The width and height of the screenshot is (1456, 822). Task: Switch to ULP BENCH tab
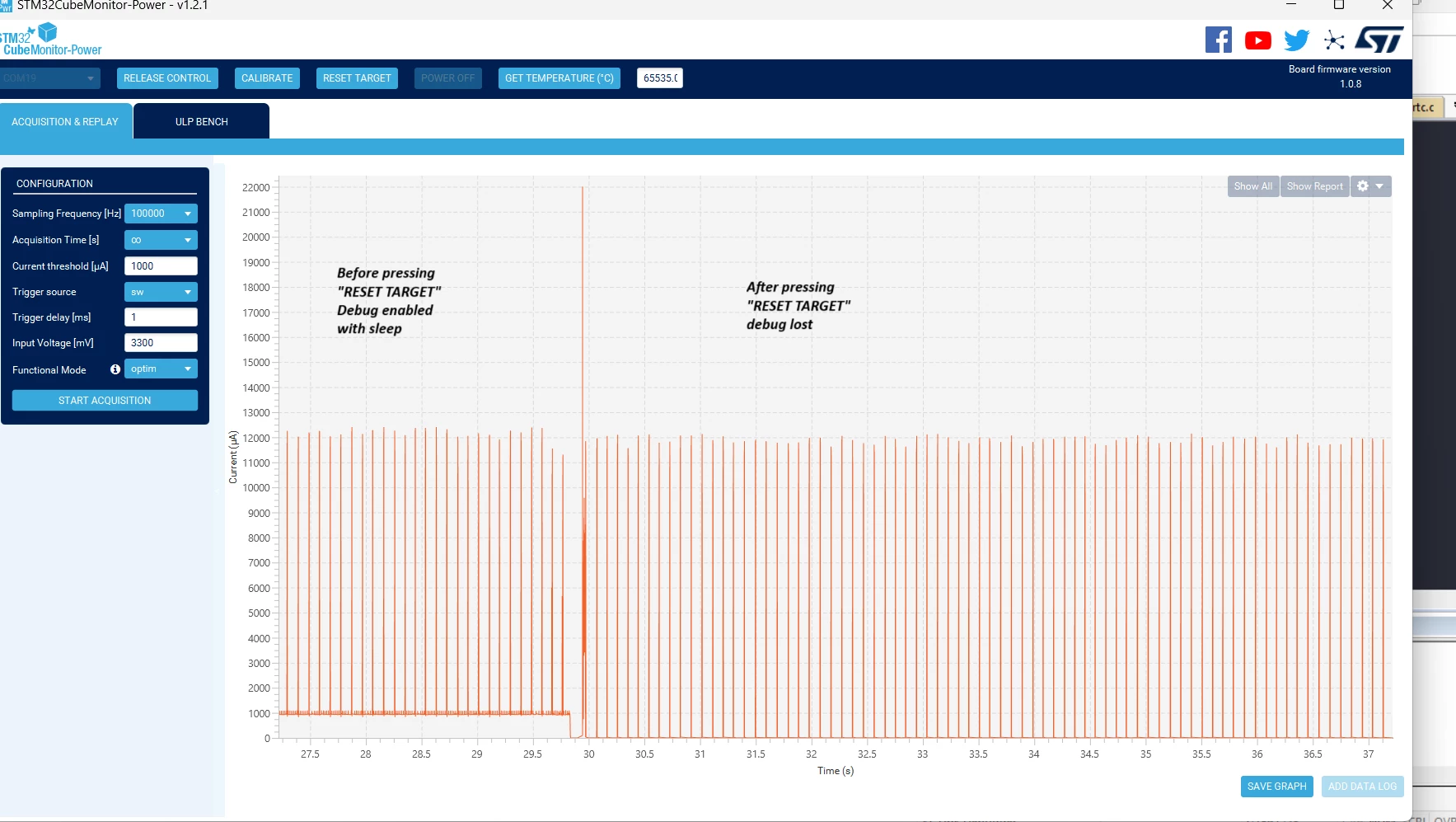201,121
